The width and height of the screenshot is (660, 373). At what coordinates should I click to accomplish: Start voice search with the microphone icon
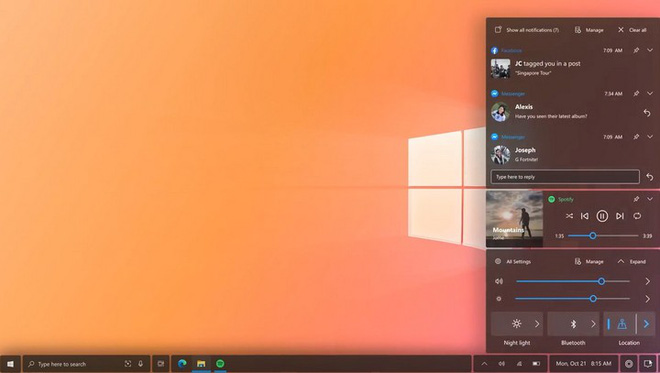pyautogui.click(x=141, y=364)
